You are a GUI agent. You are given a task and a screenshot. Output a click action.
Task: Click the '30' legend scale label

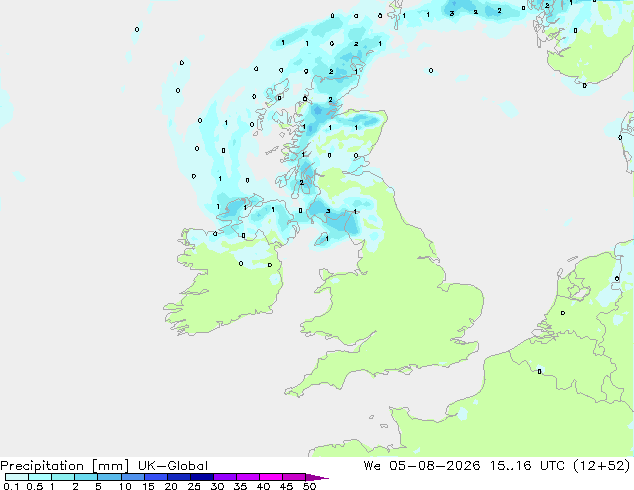pos(217,486)
